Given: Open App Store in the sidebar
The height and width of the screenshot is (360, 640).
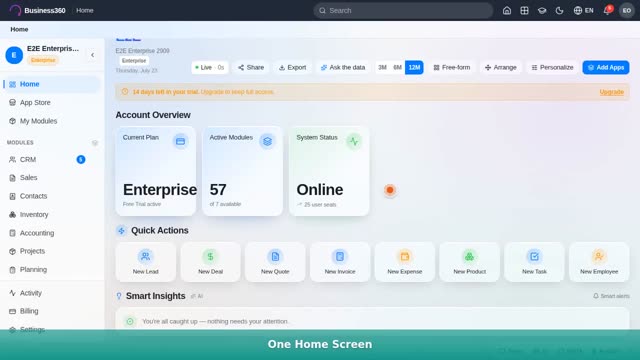Looking at the screenshot, I should click(51, 102).
